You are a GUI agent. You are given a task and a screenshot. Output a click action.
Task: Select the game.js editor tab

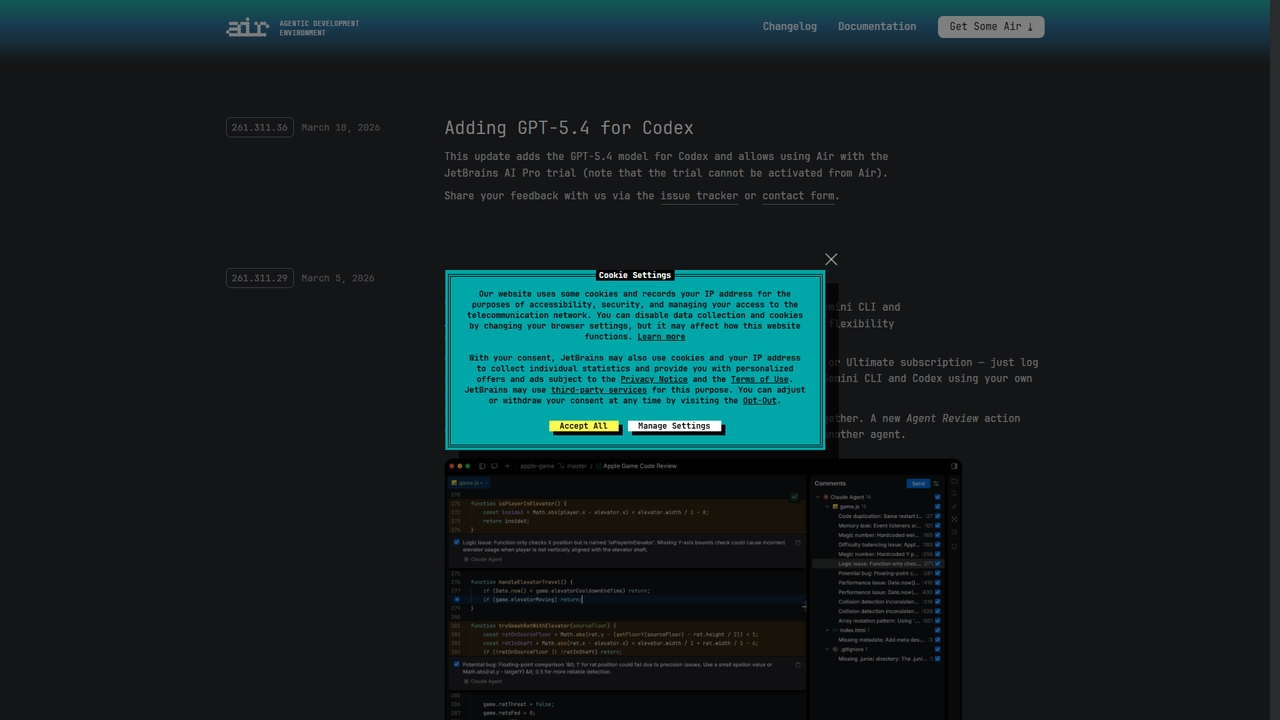click(x=469, y=483)
